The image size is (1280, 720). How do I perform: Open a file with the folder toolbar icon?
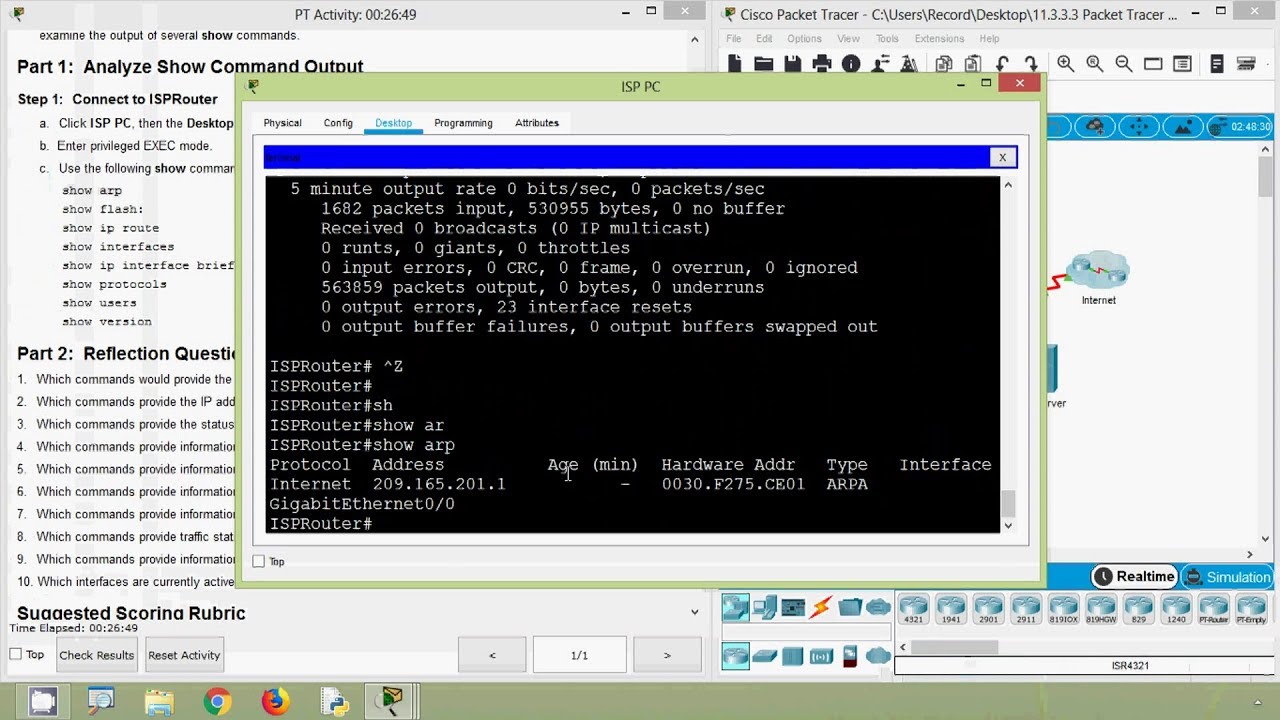coord(764,64)
